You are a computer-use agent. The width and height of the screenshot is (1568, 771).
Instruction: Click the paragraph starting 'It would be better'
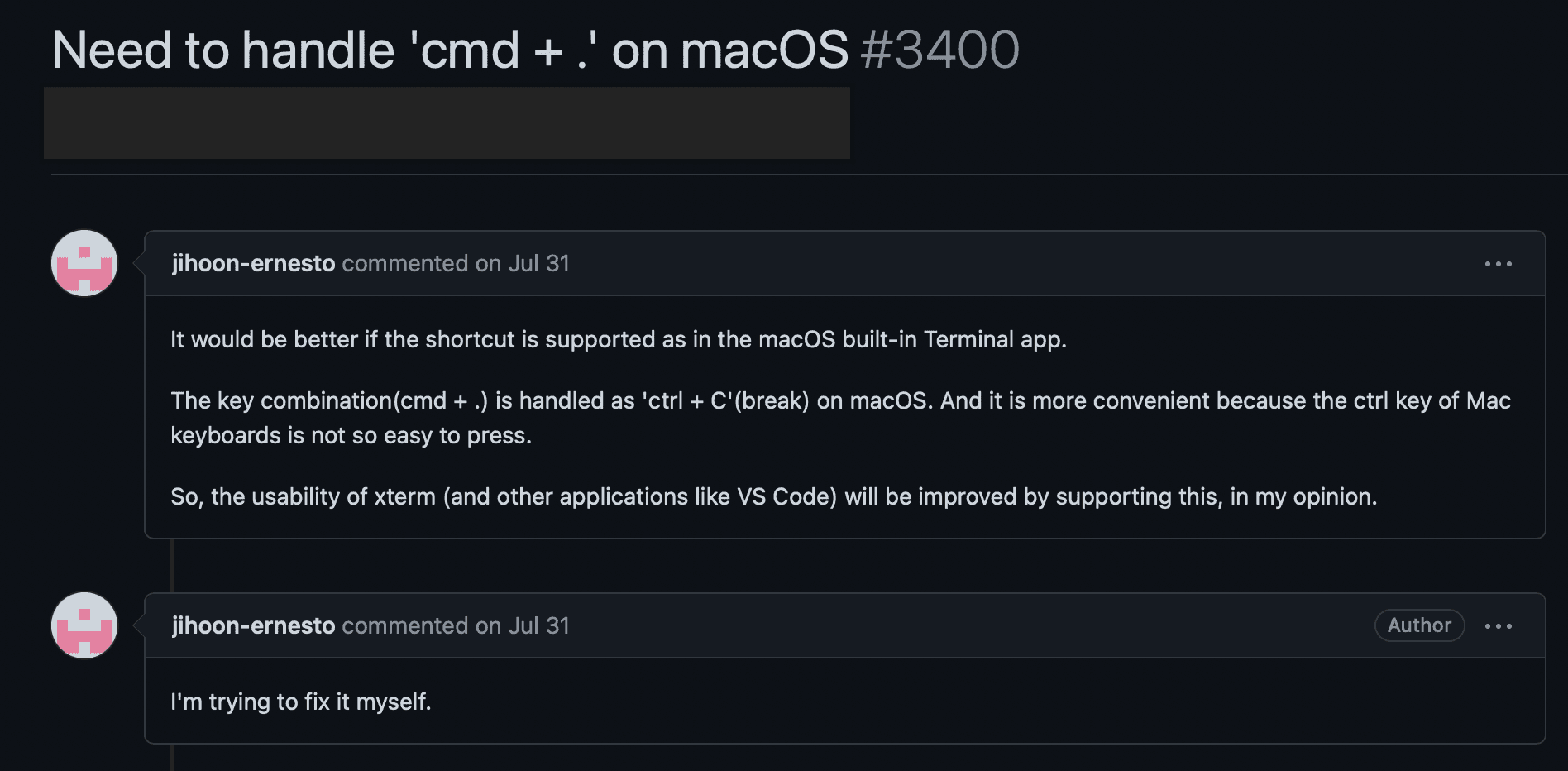pyautogui.click(x=618, y=340)
